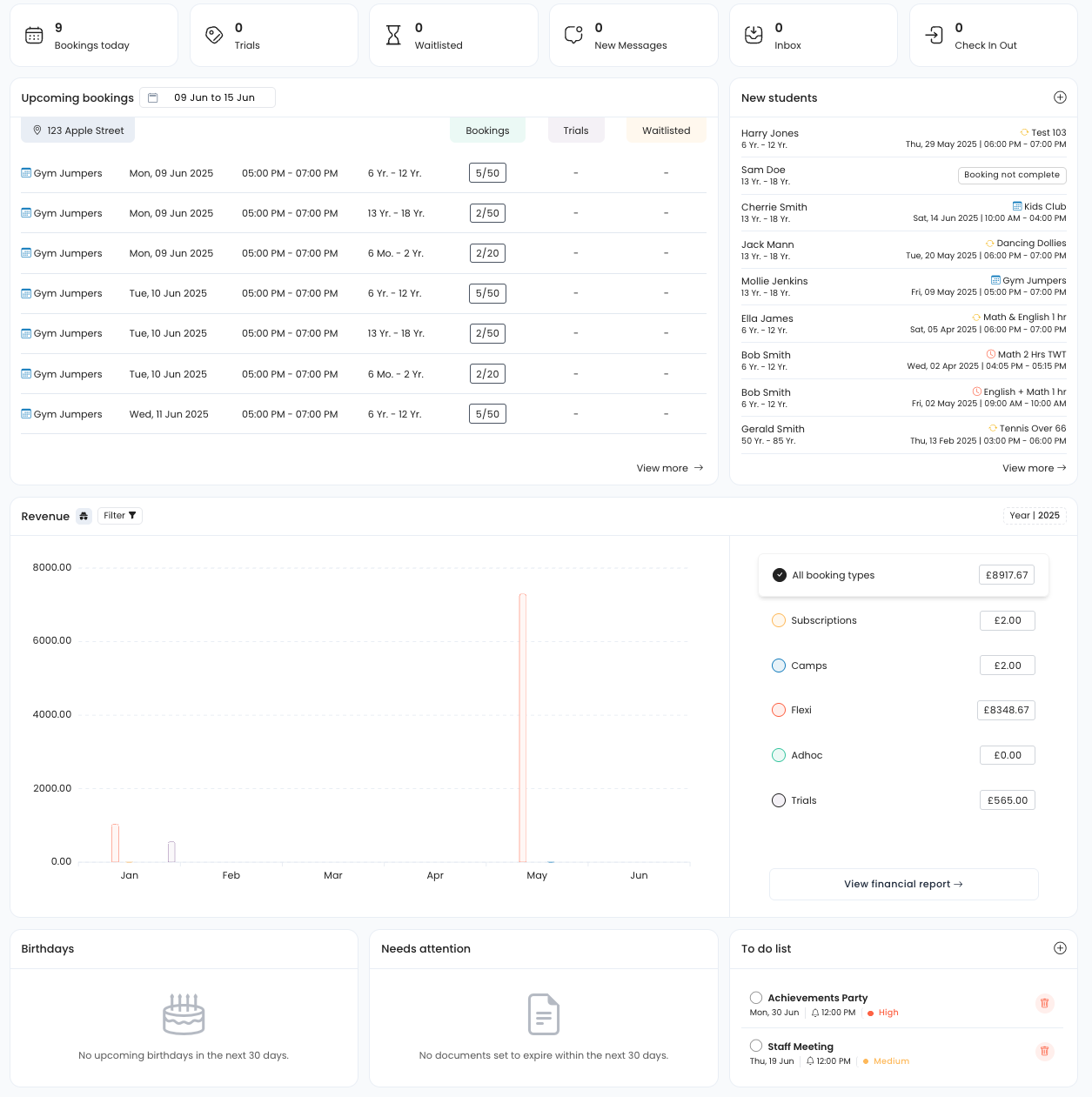Change the 123 Apple Street location filter

coord(78,130)
